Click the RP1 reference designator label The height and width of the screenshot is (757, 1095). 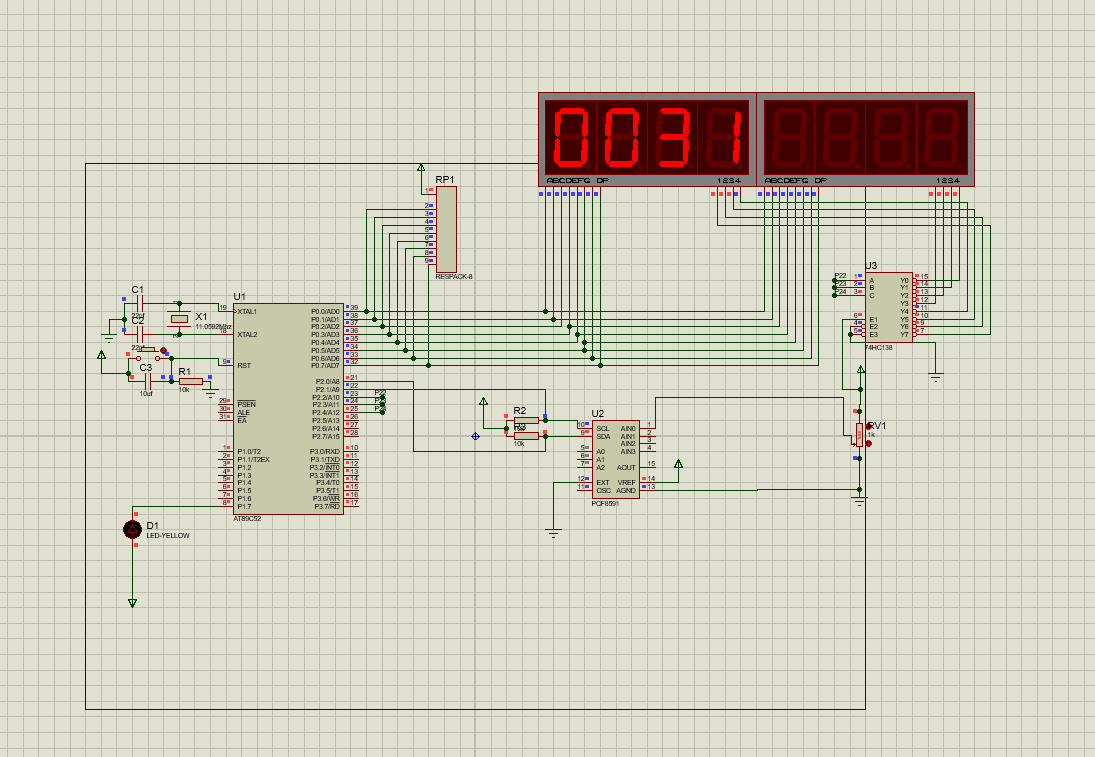445,179
